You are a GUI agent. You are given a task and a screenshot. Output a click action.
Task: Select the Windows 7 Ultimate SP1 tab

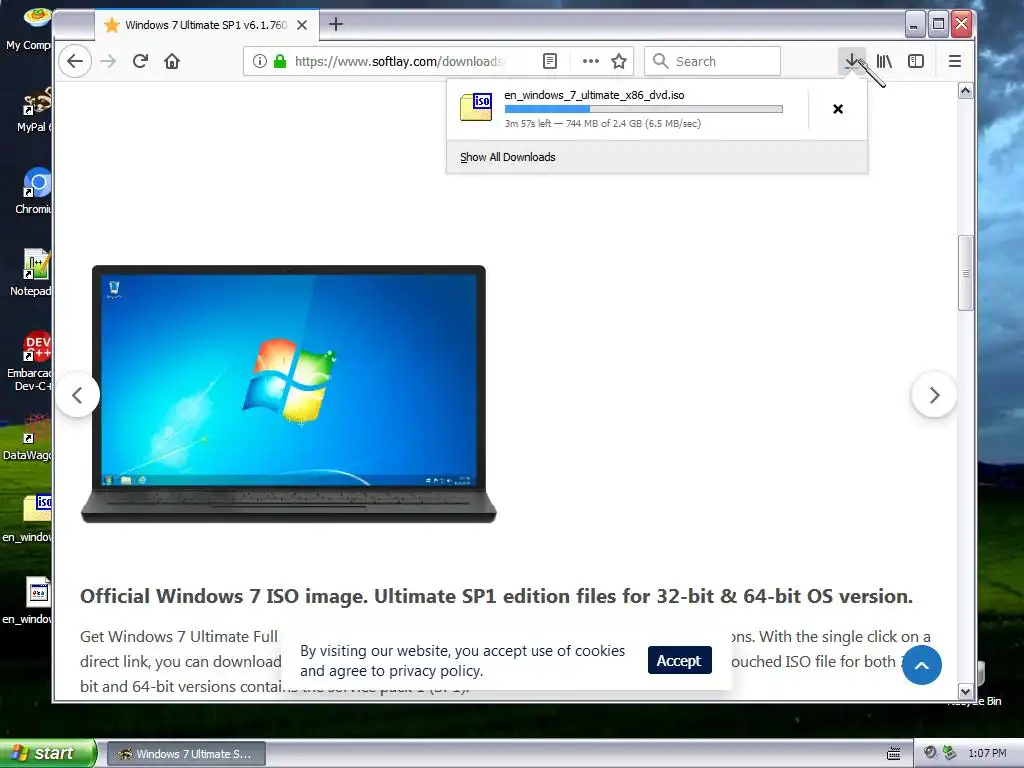click(206, 25)
